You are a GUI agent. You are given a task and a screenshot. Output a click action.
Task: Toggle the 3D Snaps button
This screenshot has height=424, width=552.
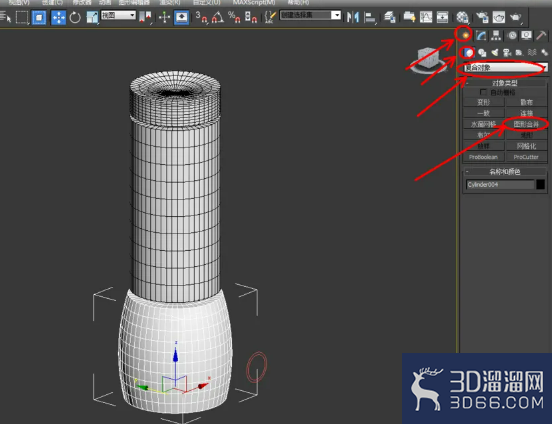pos(202,17)
